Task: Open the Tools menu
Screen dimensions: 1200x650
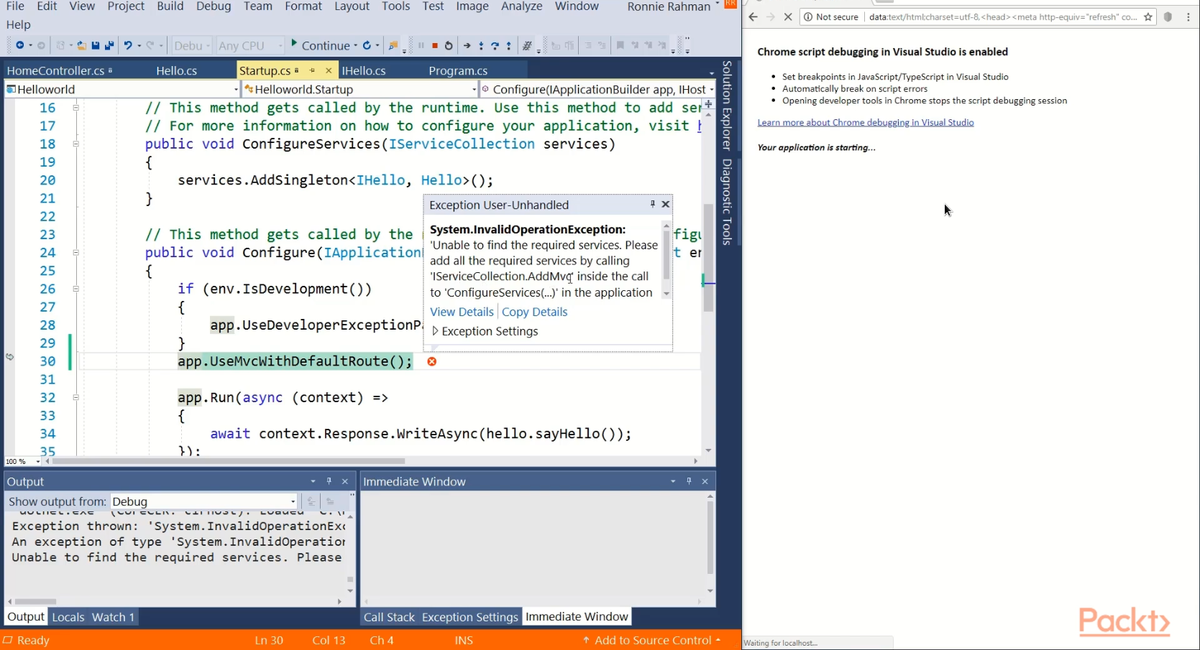Action: point(396,6)
